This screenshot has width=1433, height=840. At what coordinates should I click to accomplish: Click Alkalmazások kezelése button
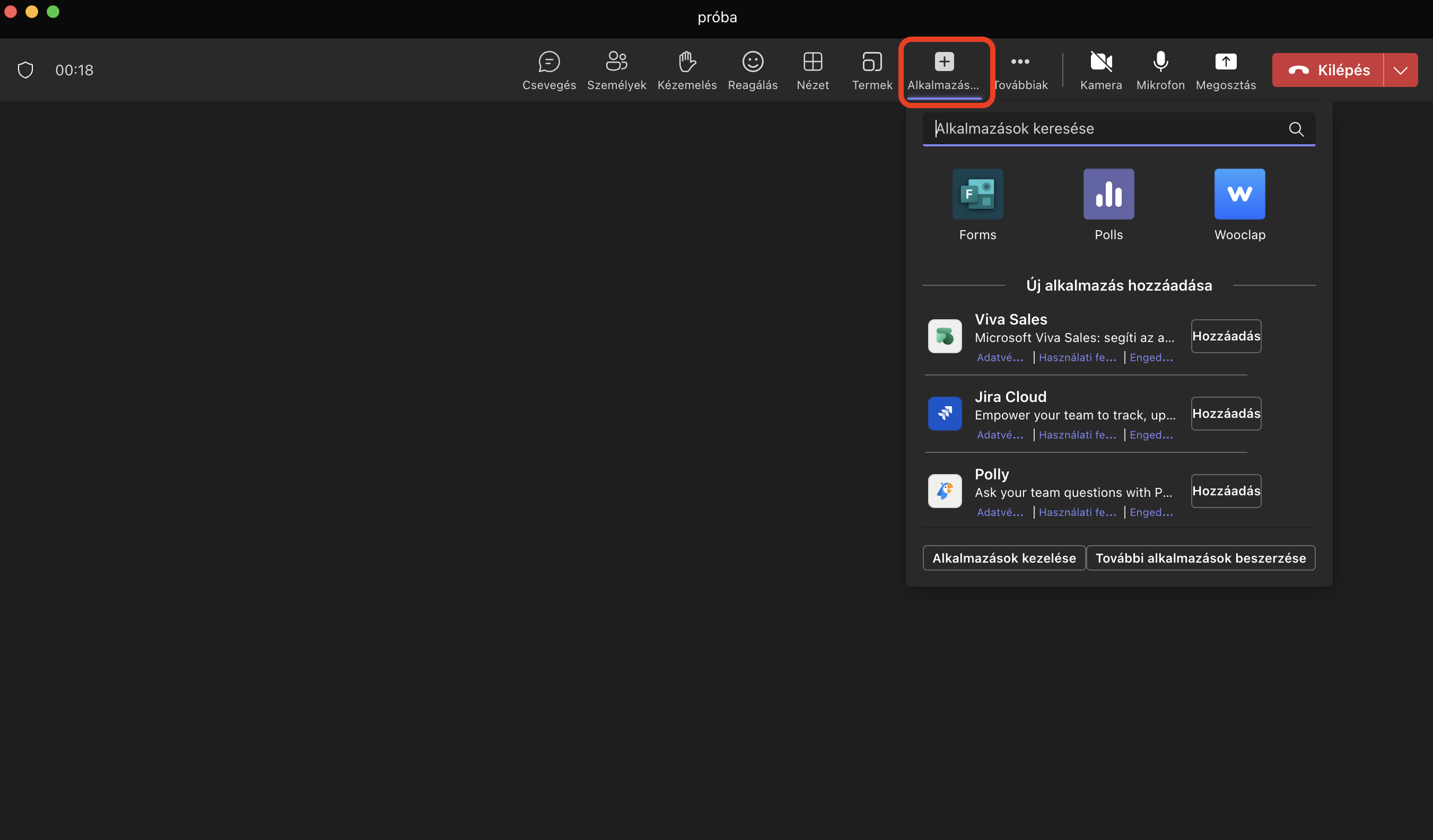click(x=1003, y=558)
